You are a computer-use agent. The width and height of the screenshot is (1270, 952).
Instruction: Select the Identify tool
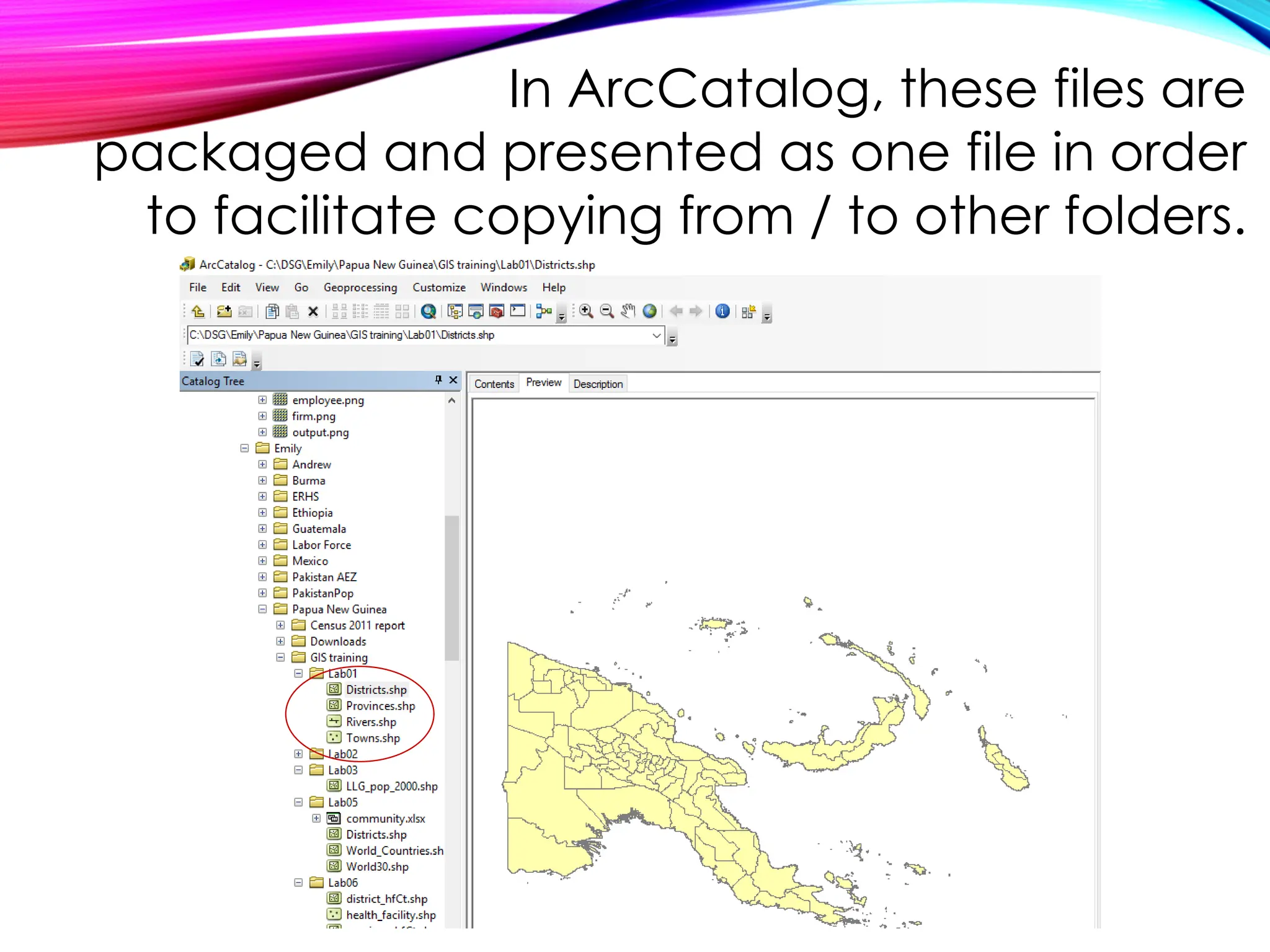pyautogui.click(x=722, y=311)
